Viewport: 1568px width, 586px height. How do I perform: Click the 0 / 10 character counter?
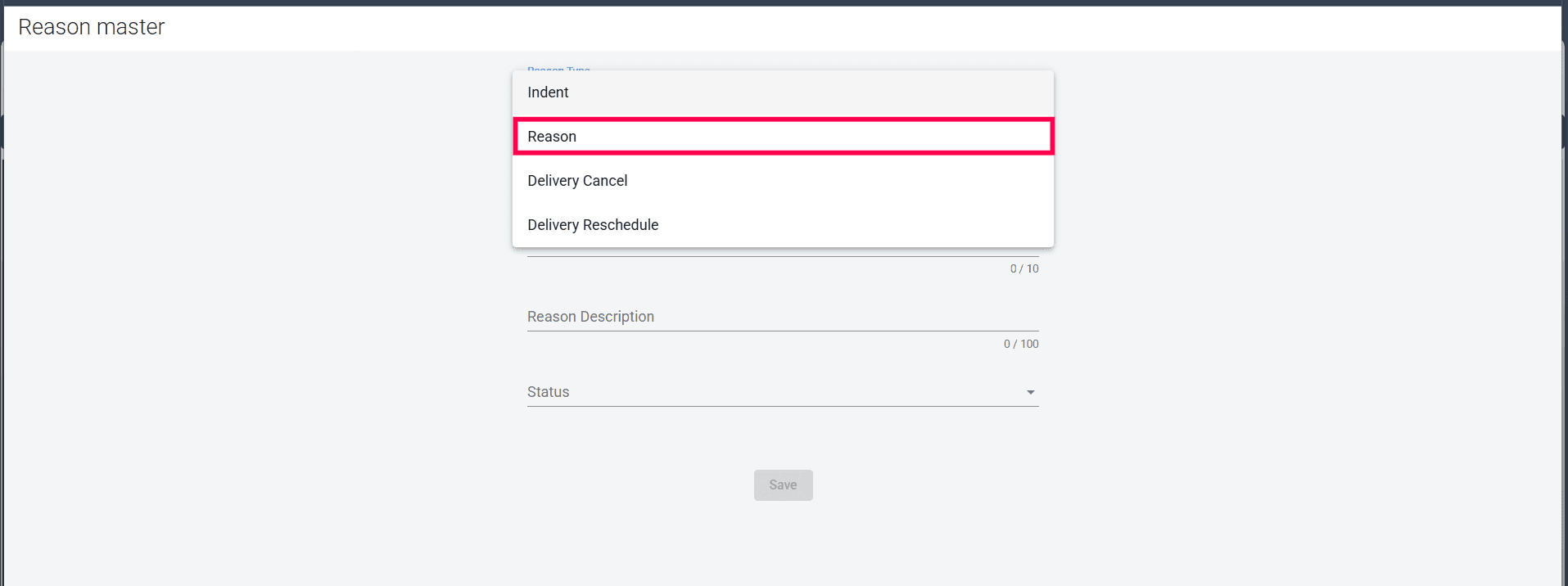(1023, 268)
